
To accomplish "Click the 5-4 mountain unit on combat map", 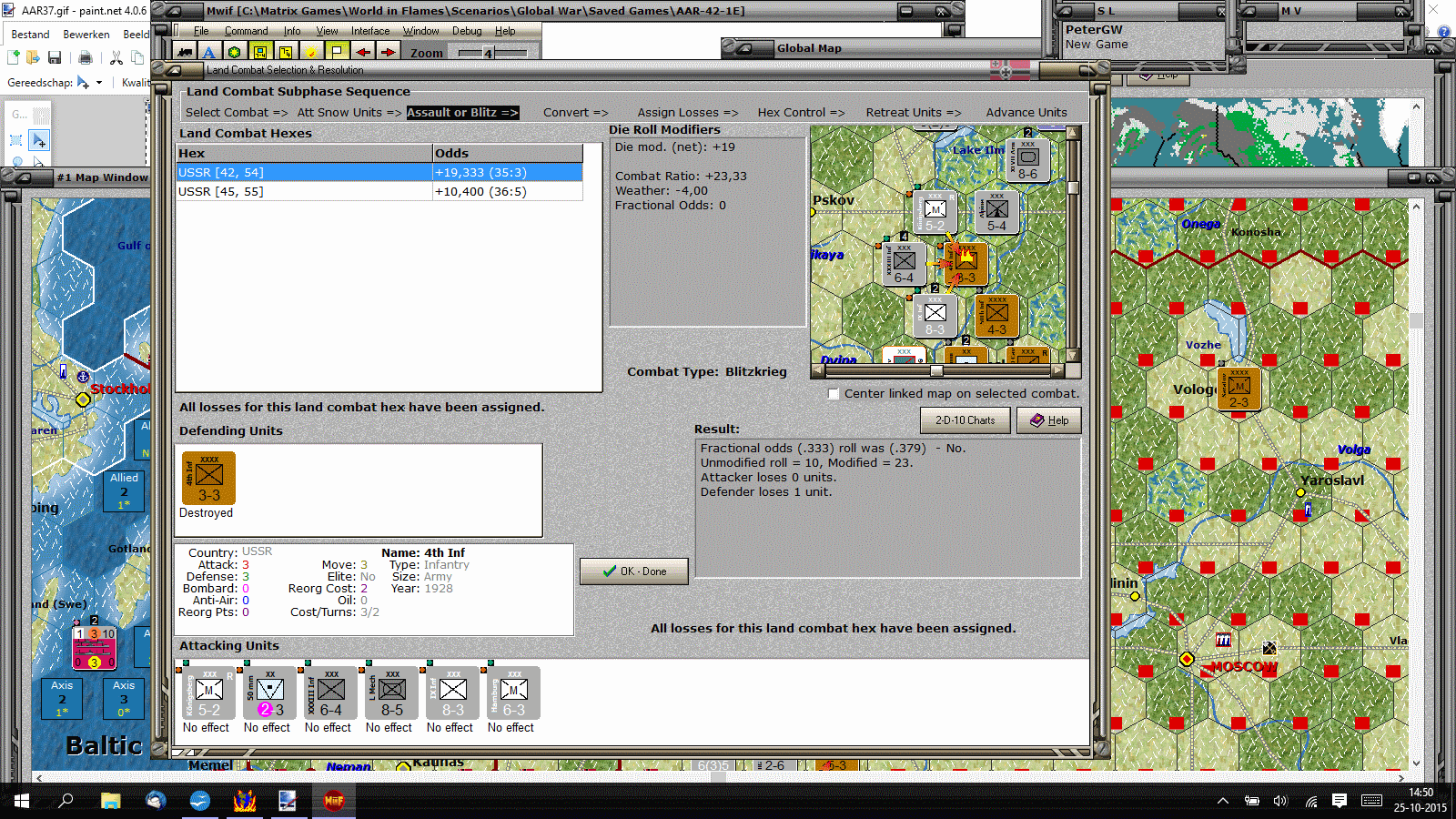I will point(996,211).
